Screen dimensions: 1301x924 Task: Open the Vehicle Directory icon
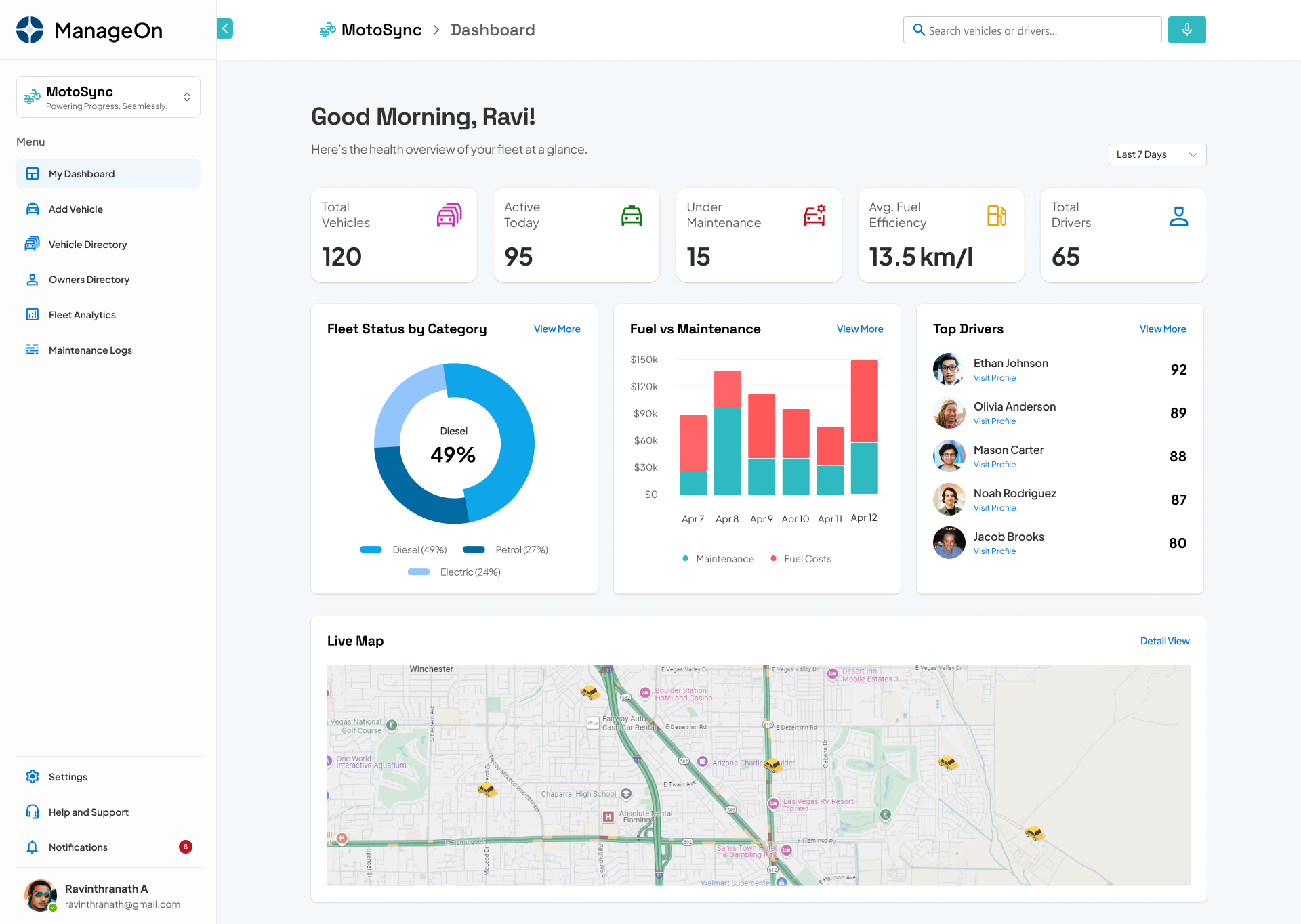pyautogui.click(x=33, y=244)
